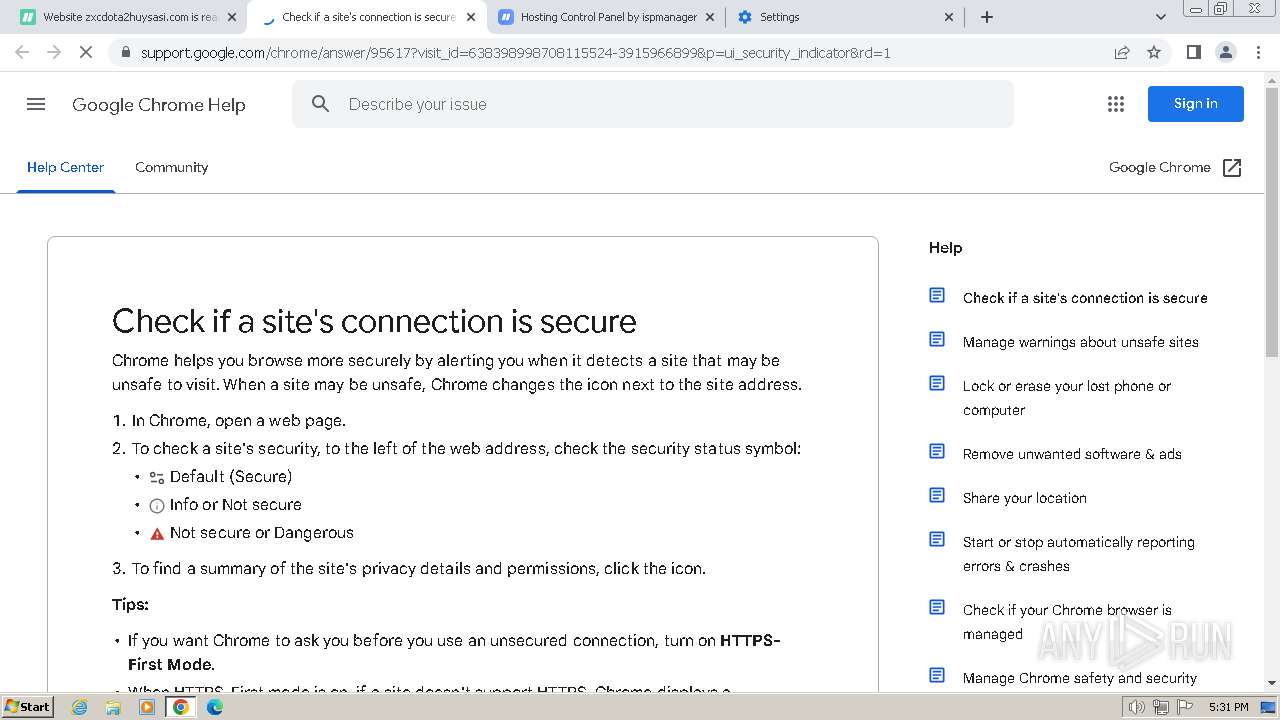Click article icon beside 'Manage warnings about unsafe sites'
Image resolution: width=1280 pixels, height=720 pixels.
click(937, 340)
